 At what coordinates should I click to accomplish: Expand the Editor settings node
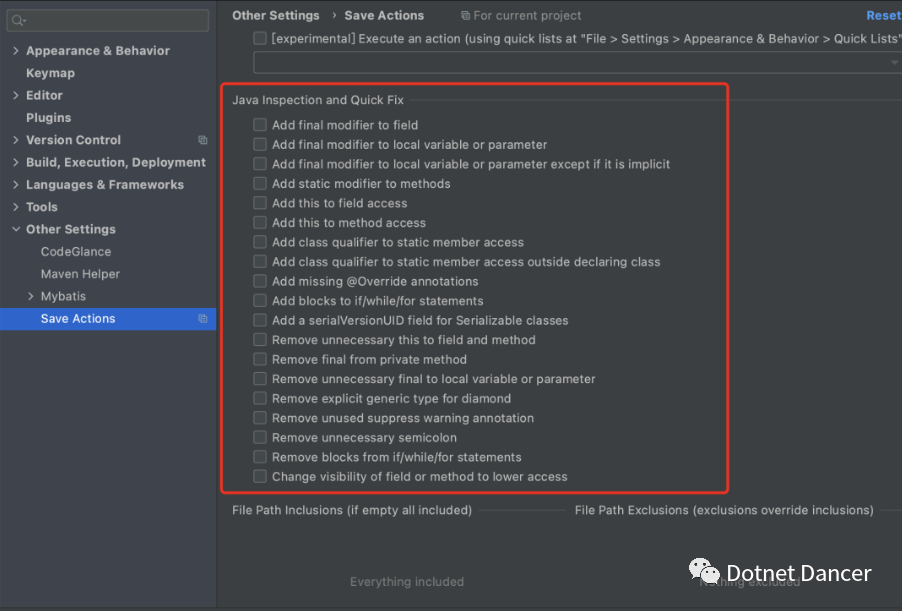16,96
